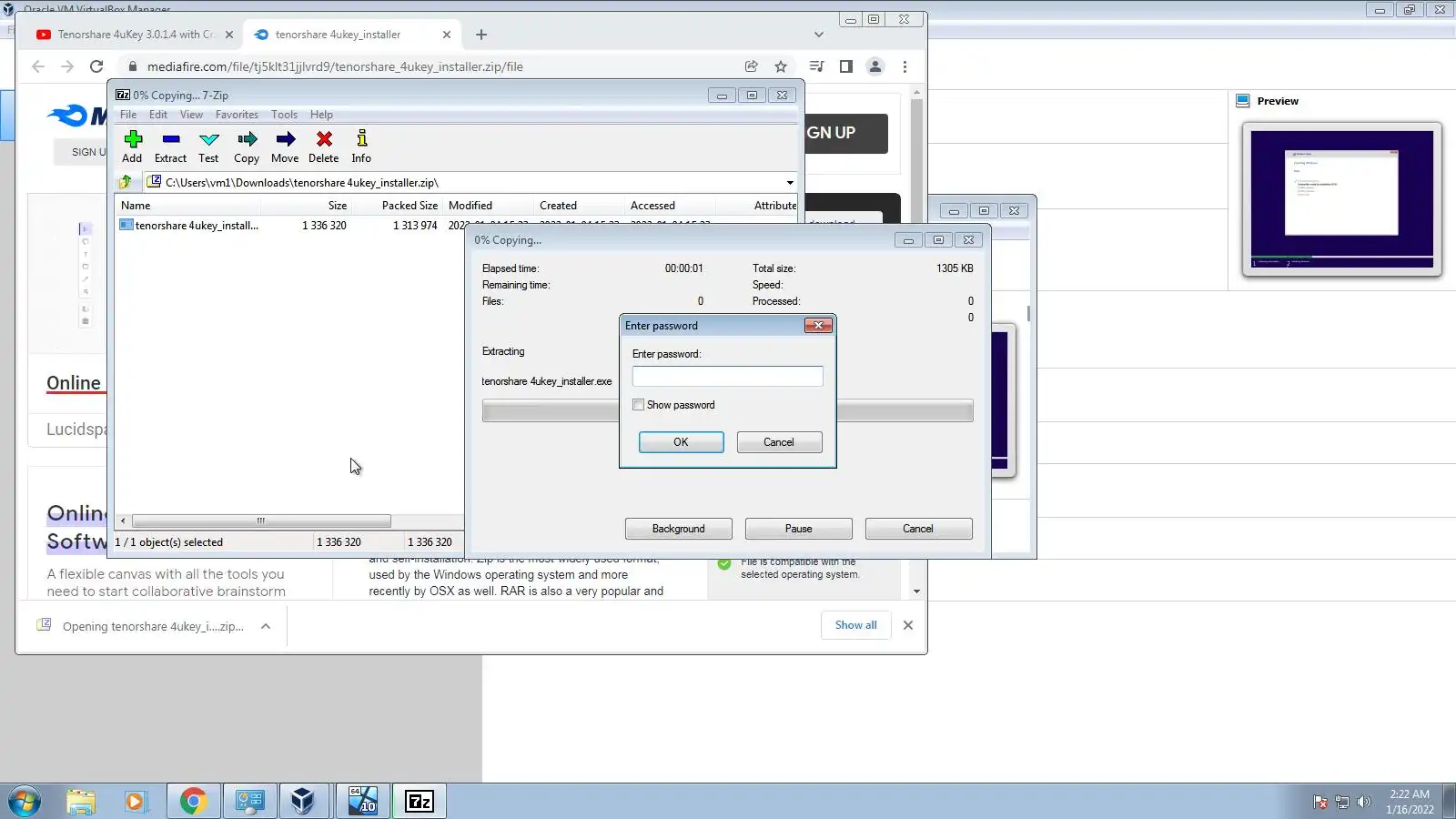Sort 7-Zip list by Packed Size column
The image size is (1456, 819).
397,206
